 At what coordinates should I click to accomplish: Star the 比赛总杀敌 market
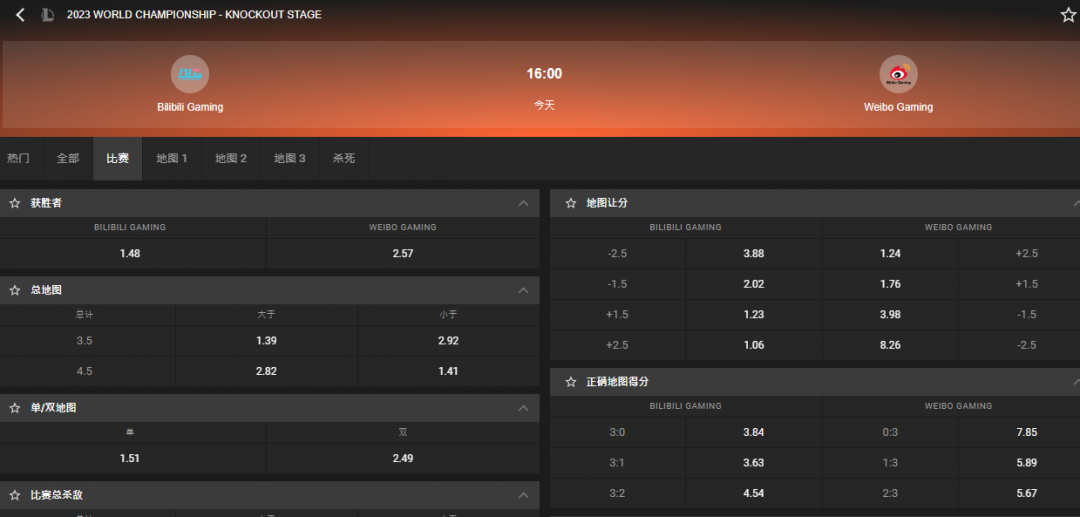tap(14, 495)
